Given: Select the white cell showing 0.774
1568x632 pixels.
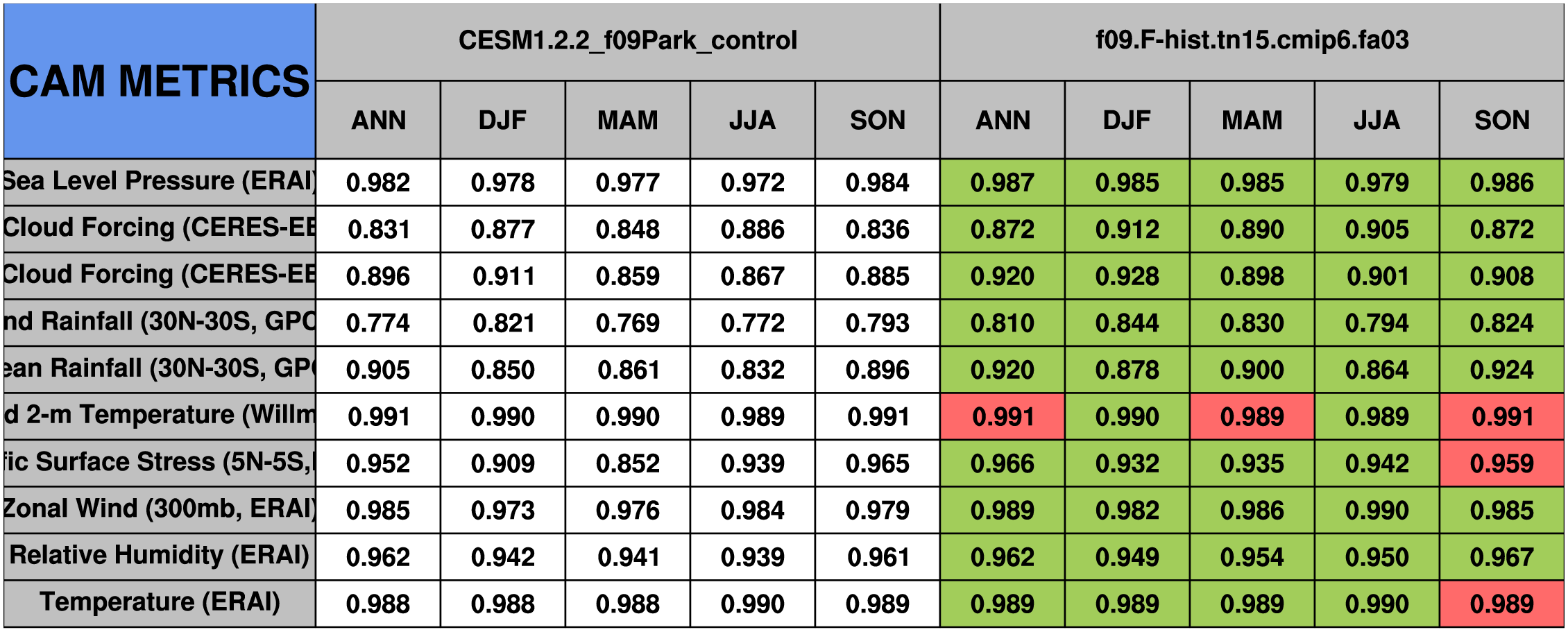Looking at the screenshot, I should (378, 323).
